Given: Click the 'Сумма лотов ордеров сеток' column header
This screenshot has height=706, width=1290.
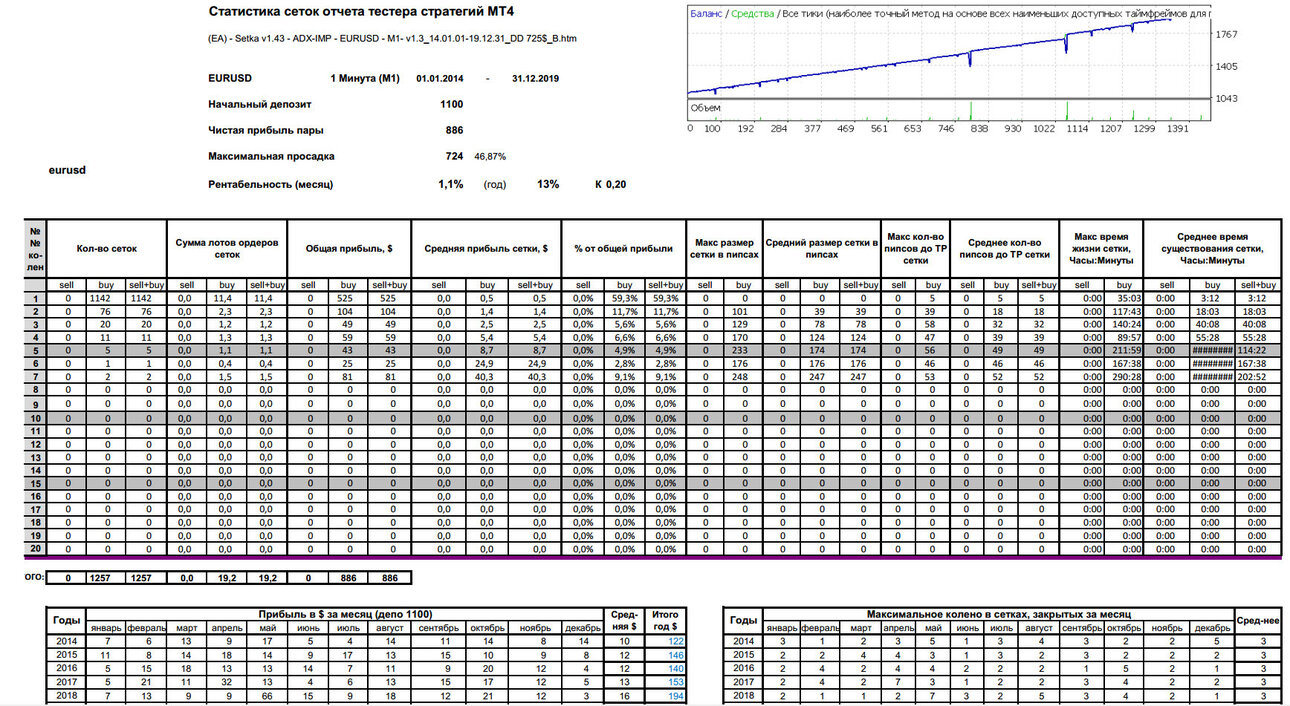Looking at the screenshot, I should click(226, 249).
